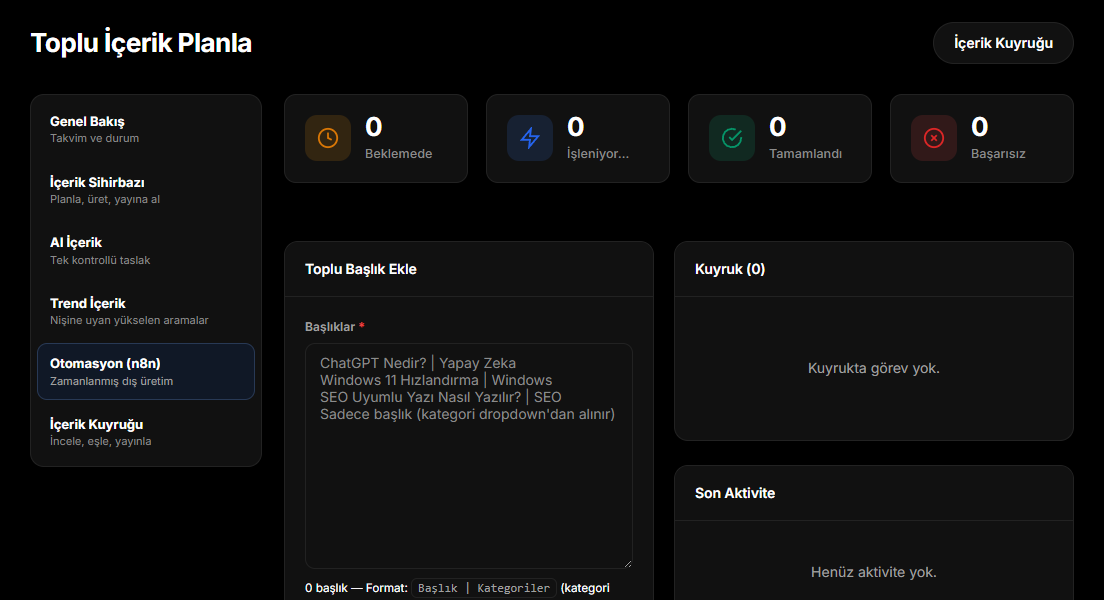The height and width of the screenshot is (600, 1104).
Task: Click the red X Başarısız icon
Action: tap(934, 138)
